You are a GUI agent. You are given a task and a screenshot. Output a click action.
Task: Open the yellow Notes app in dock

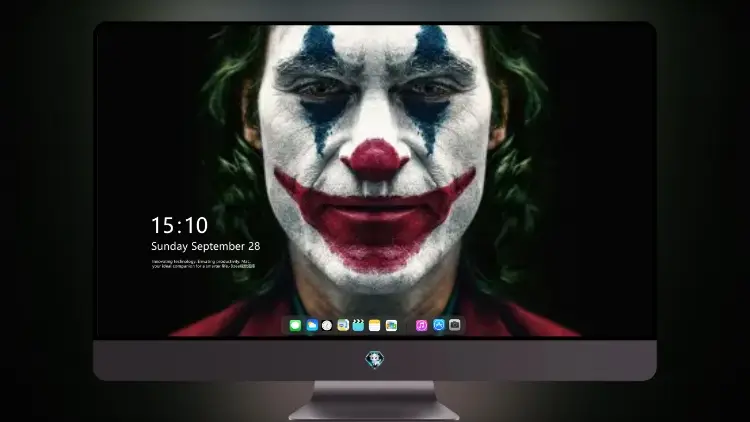tap(375, 325)
